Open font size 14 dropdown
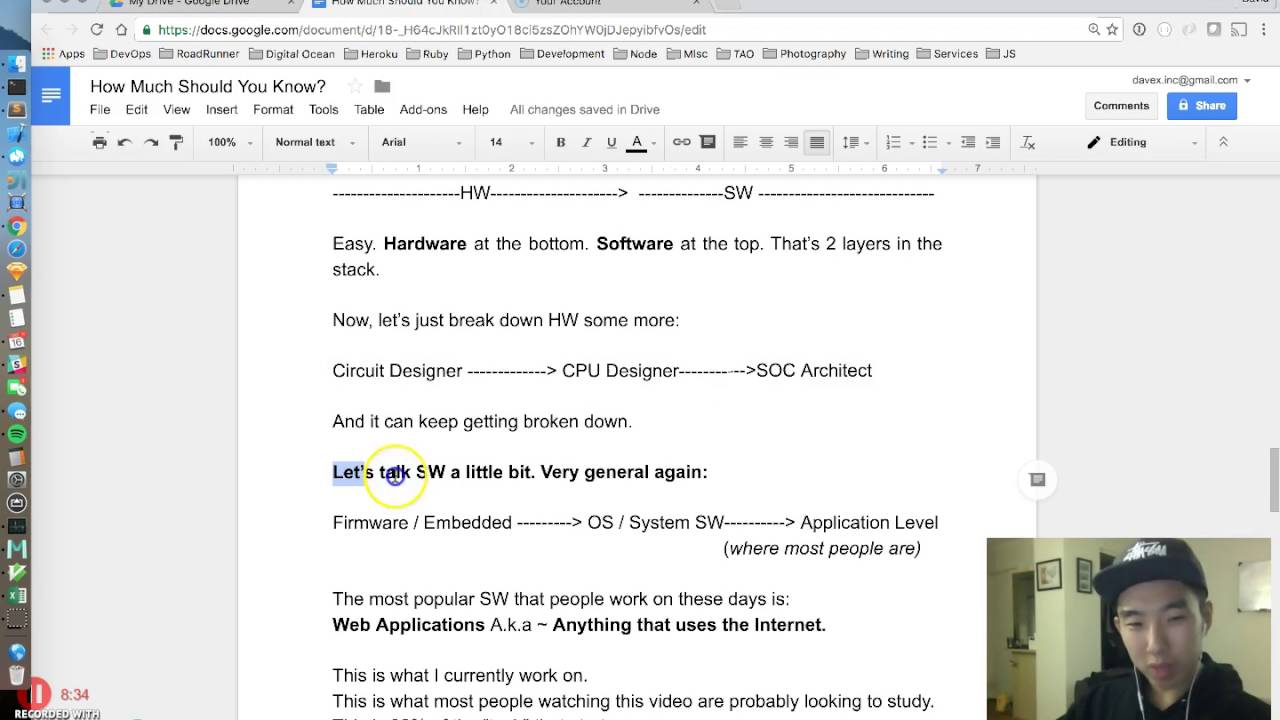The width and height of the screenshot is (1280, 720). (512, 142)
